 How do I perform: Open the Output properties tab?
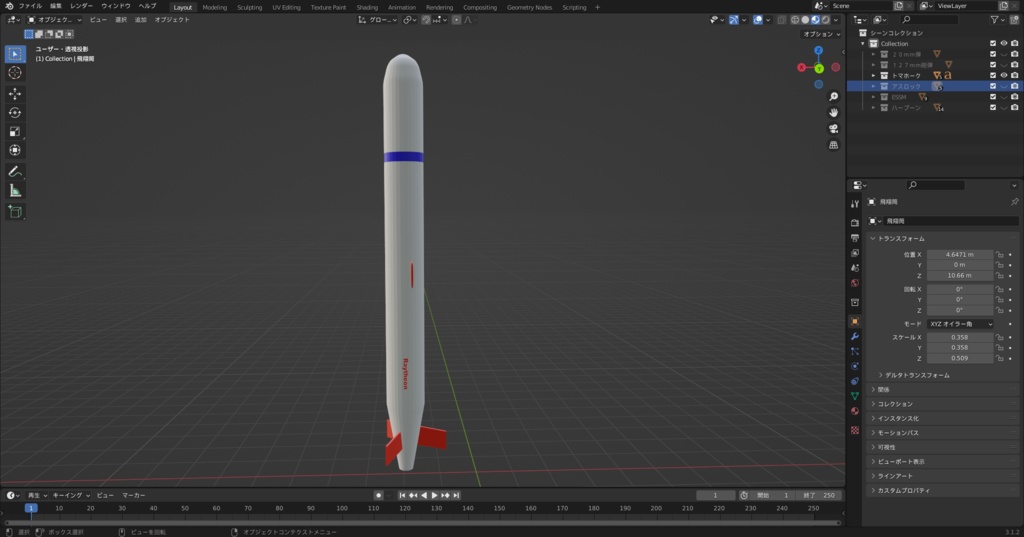coord(855,238)
